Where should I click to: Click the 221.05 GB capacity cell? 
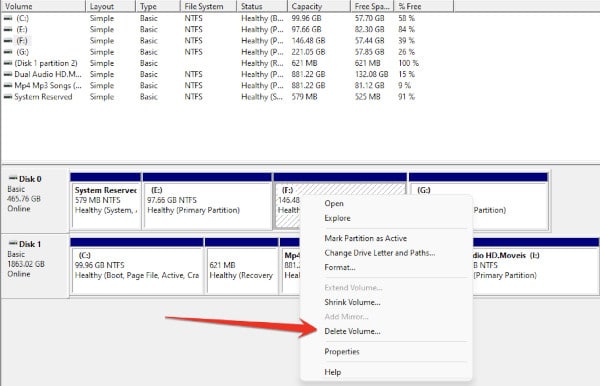tap(308, 52)
